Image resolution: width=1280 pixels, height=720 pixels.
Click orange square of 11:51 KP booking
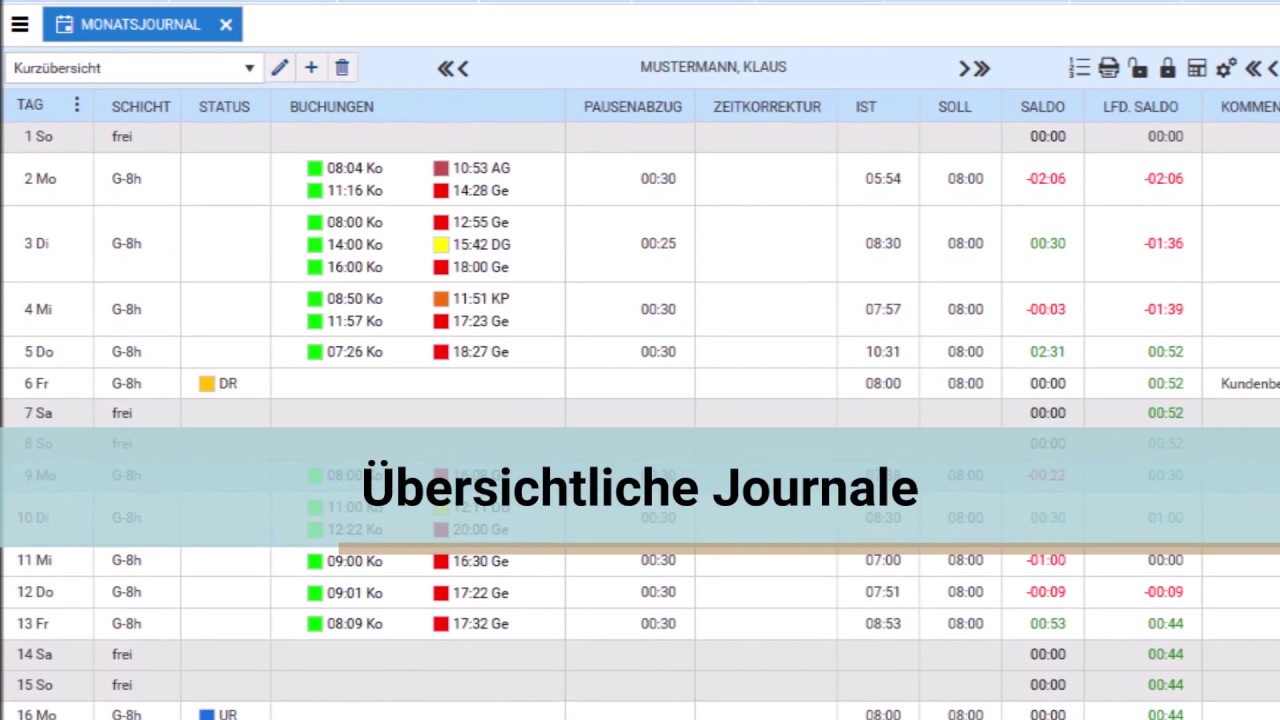[x=441, y=298]
